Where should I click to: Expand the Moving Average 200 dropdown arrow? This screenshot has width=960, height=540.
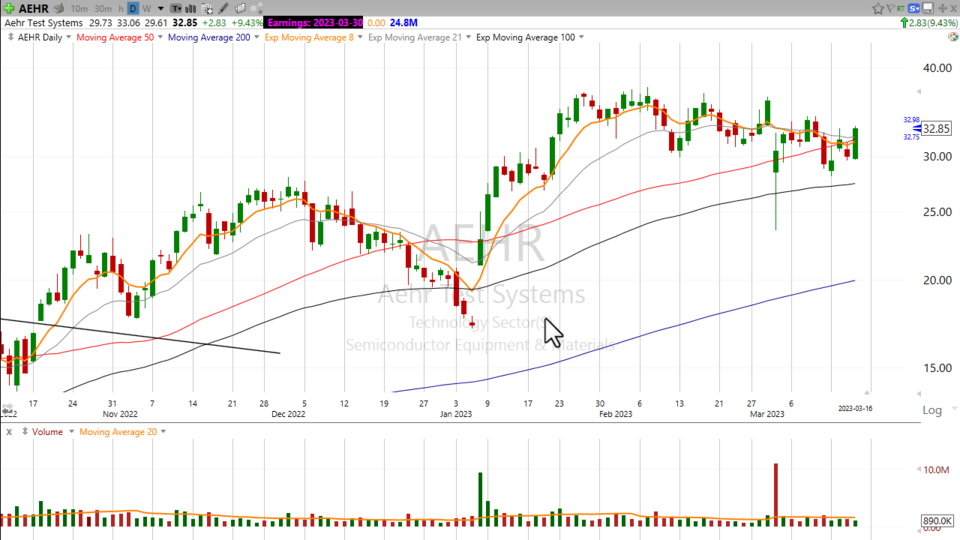tap(257, 37)
